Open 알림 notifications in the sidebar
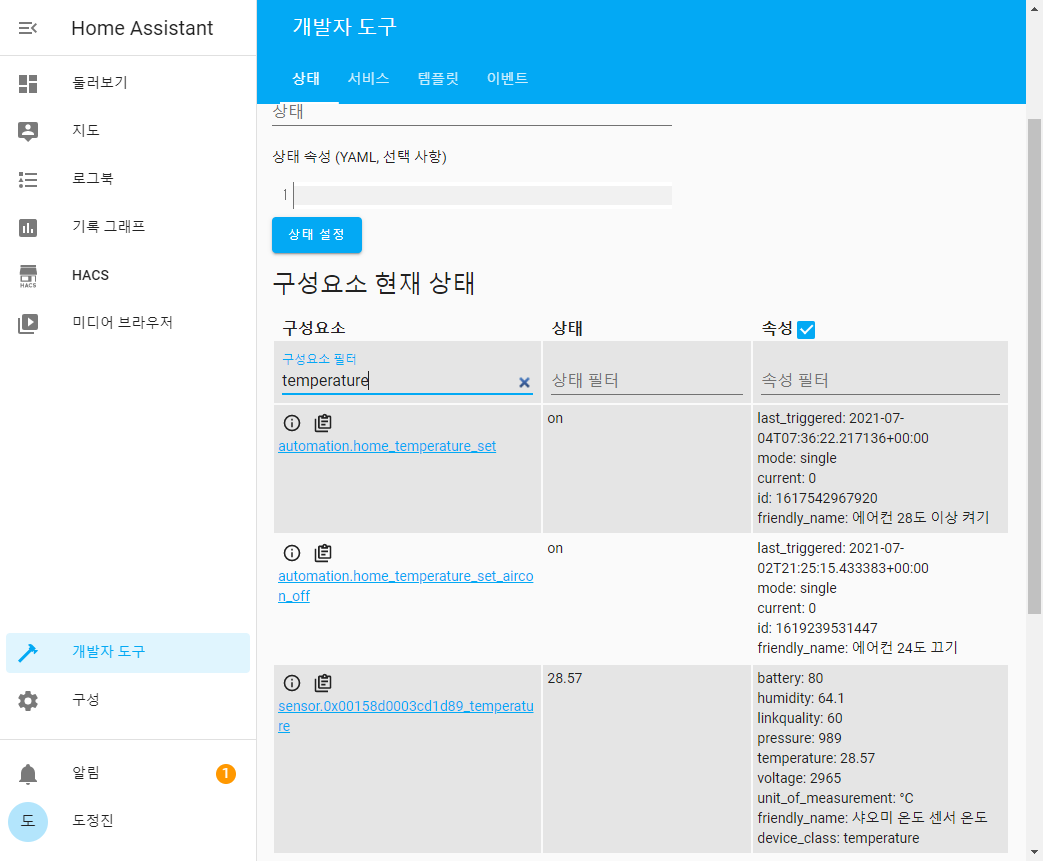 click(x=128, y=774)
